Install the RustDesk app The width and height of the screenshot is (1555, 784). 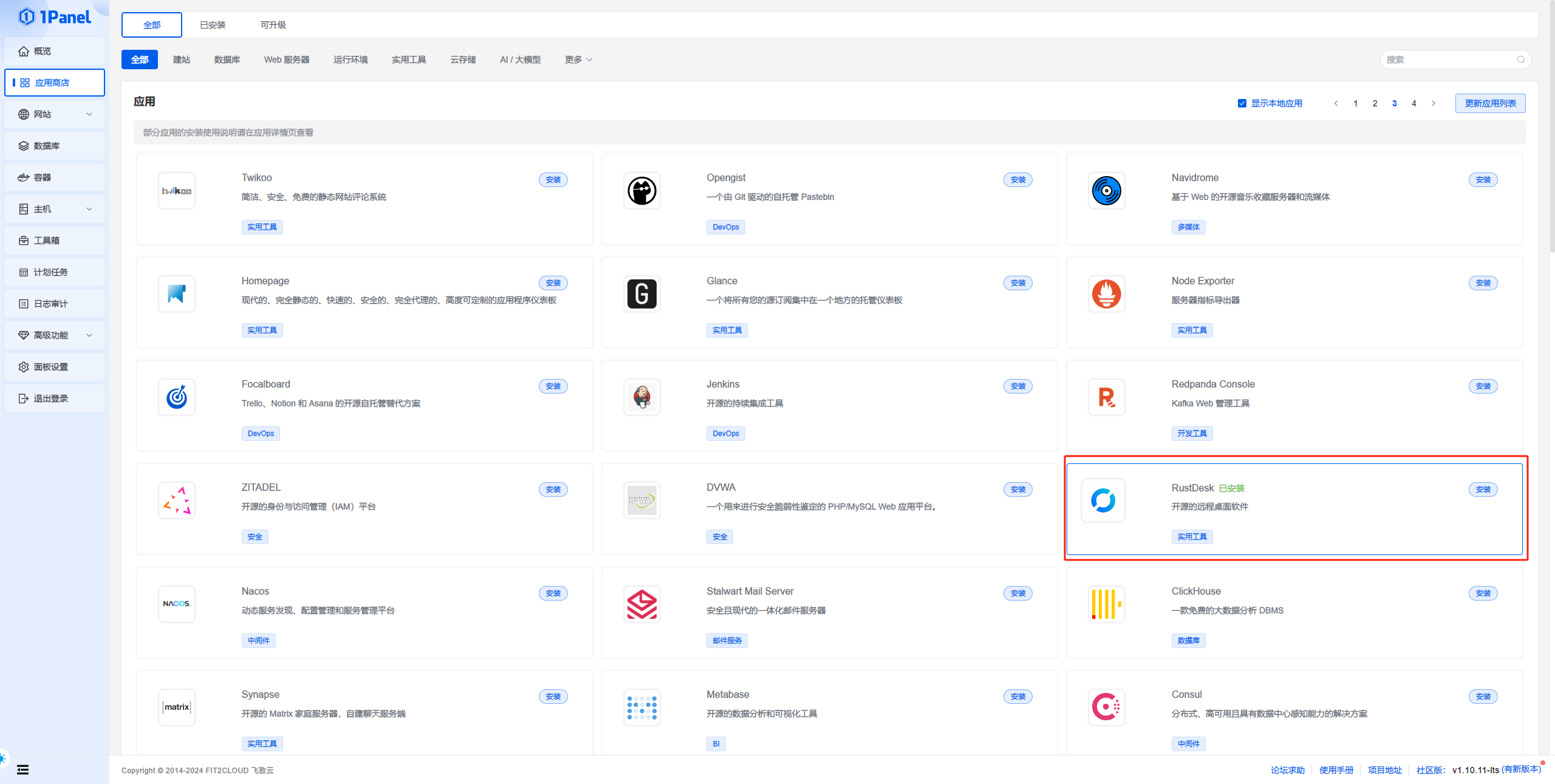[1483, 489]
